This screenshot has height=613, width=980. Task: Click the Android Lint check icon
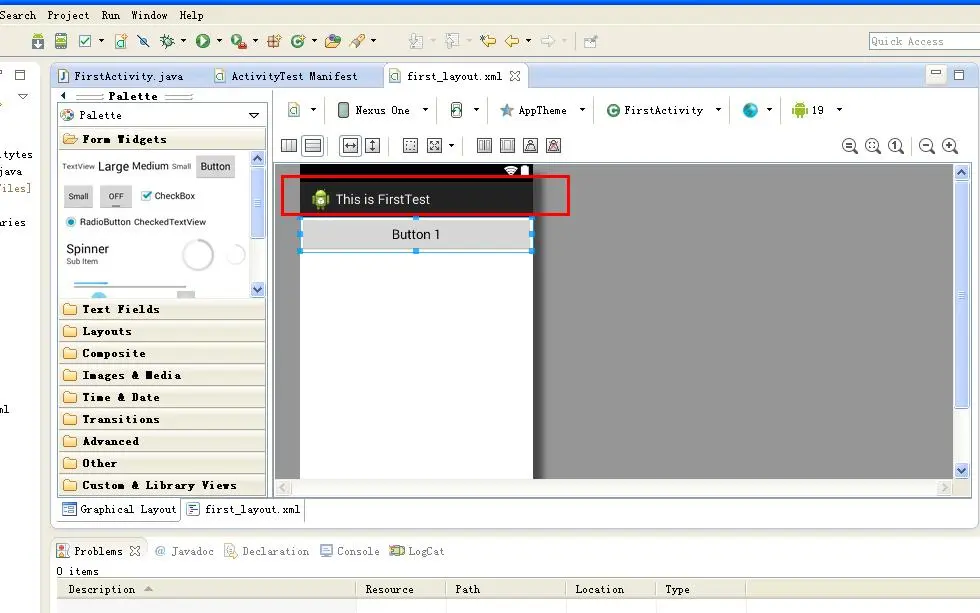(x=85, y=41)
